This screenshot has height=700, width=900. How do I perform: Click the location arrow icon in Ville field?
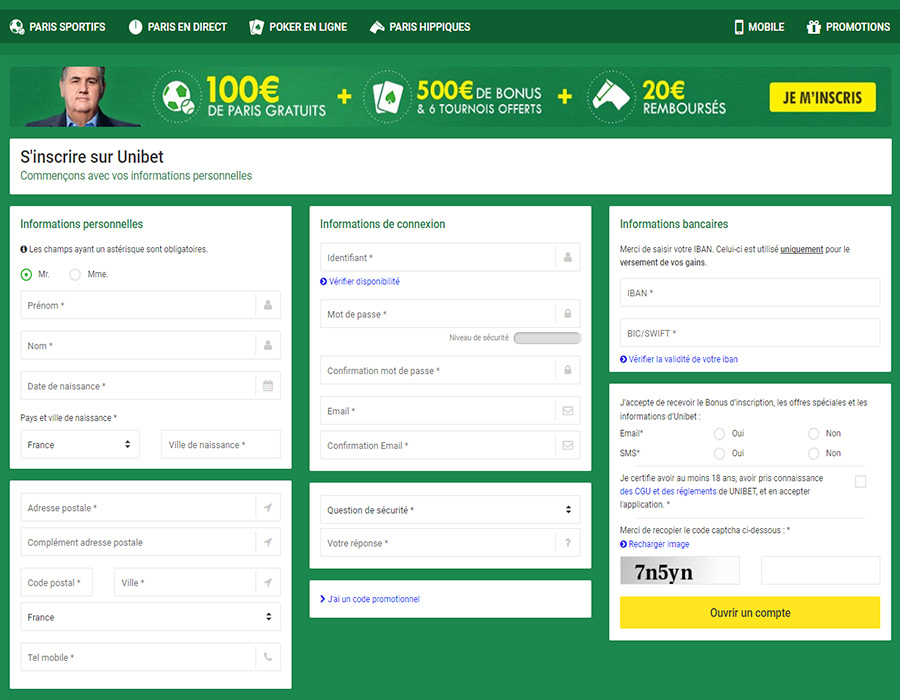[x=268, y=582]
